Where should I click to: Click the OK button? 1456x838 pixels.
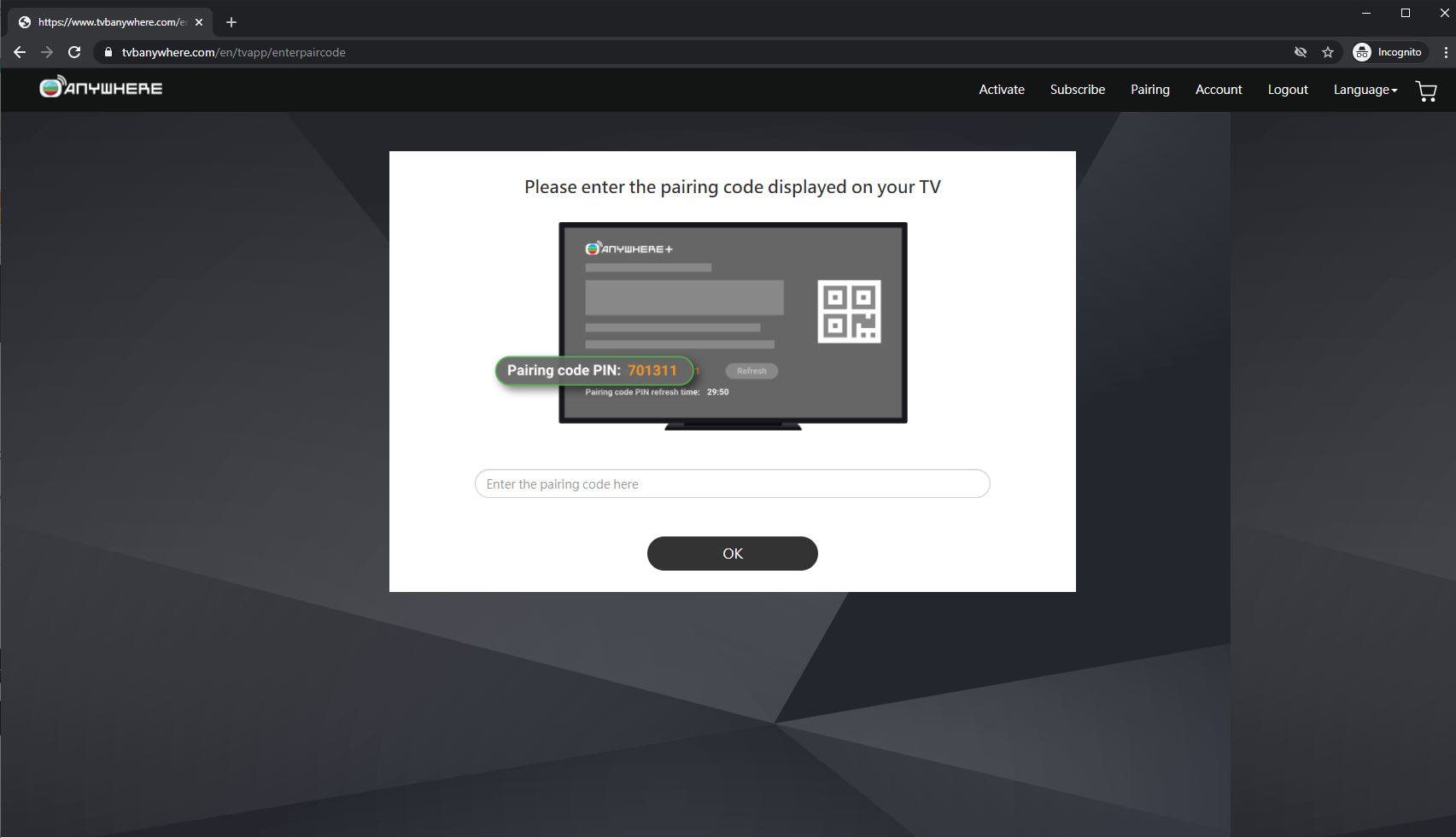[x=733, y=554]
